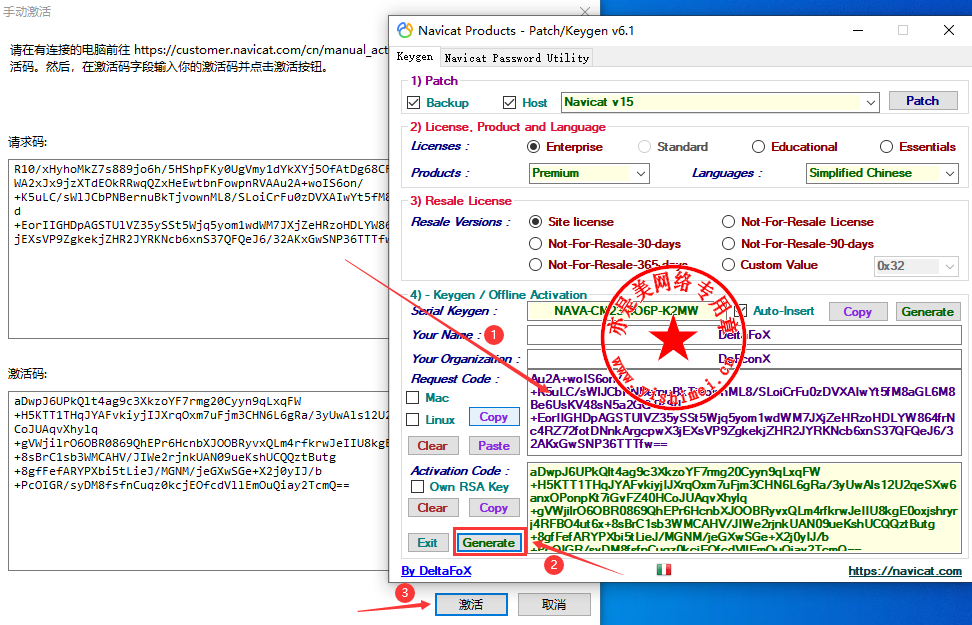This screenshot has width=972, height=625.
Task: Click the Serial Keygen field
Action: click(x=627, y=311)
